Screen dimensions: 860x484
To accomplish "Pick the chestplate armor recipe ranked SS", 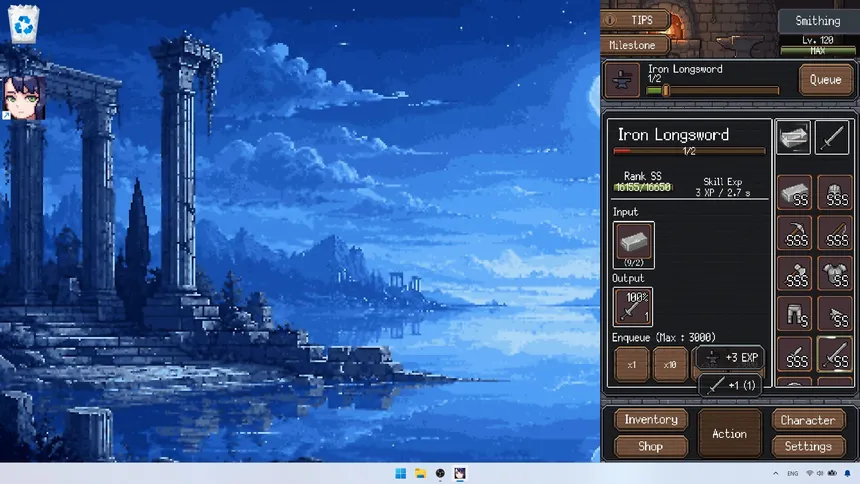I will [x=835, y=273].
